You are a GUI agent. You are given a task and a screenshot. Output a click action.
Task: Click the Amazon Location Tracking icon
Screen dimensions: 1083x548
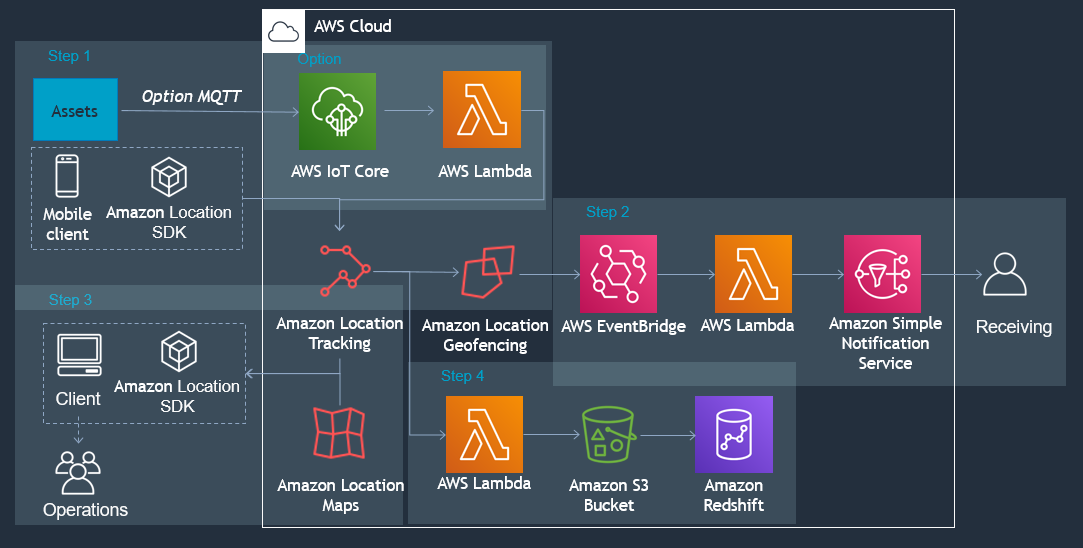click(345, 270)
